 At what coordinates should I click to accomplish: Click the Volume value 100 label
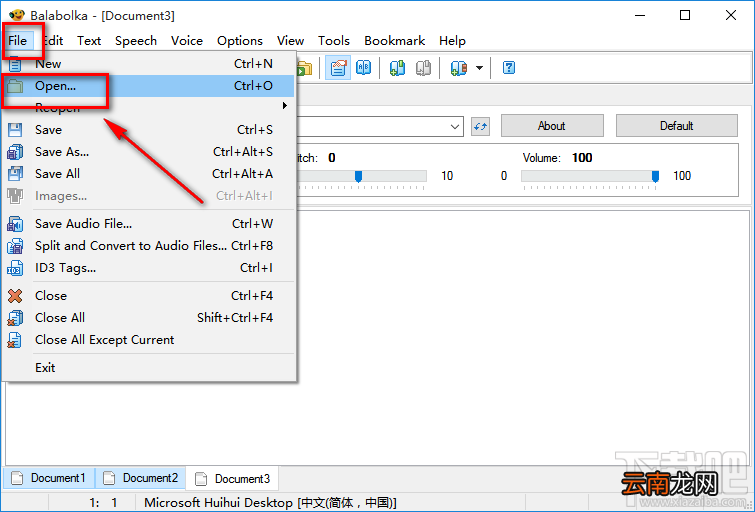pyautogui.click(x=582, y=158)
